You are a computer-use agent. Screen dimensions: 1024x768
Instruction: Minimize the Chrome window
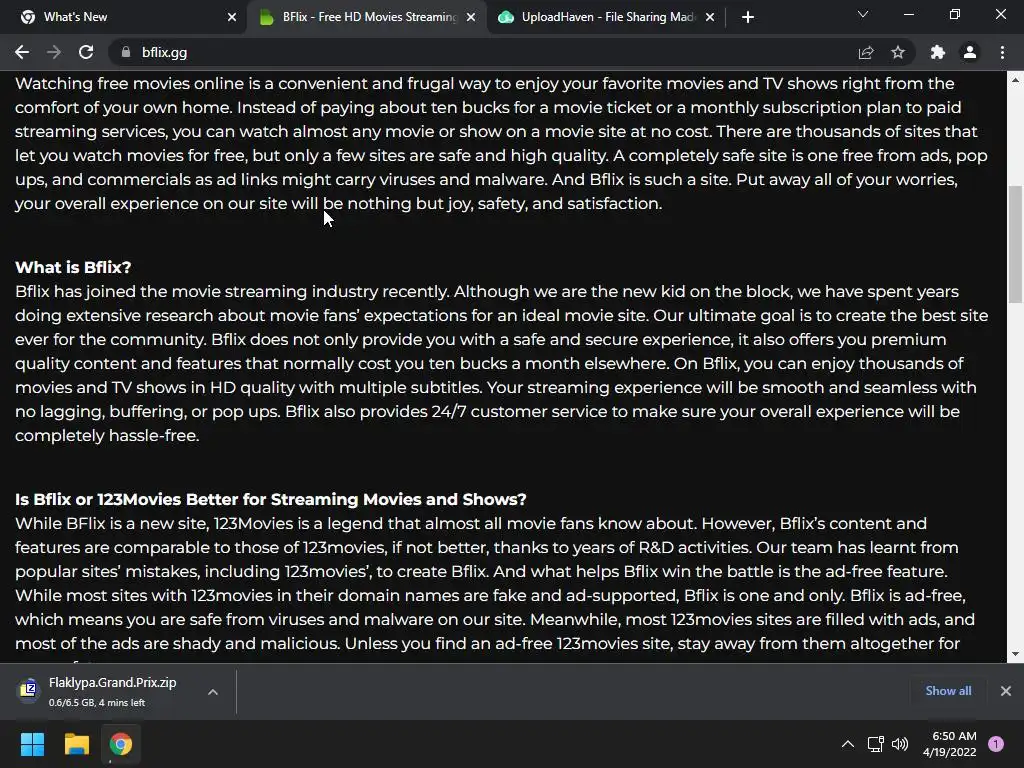[908, 14]
